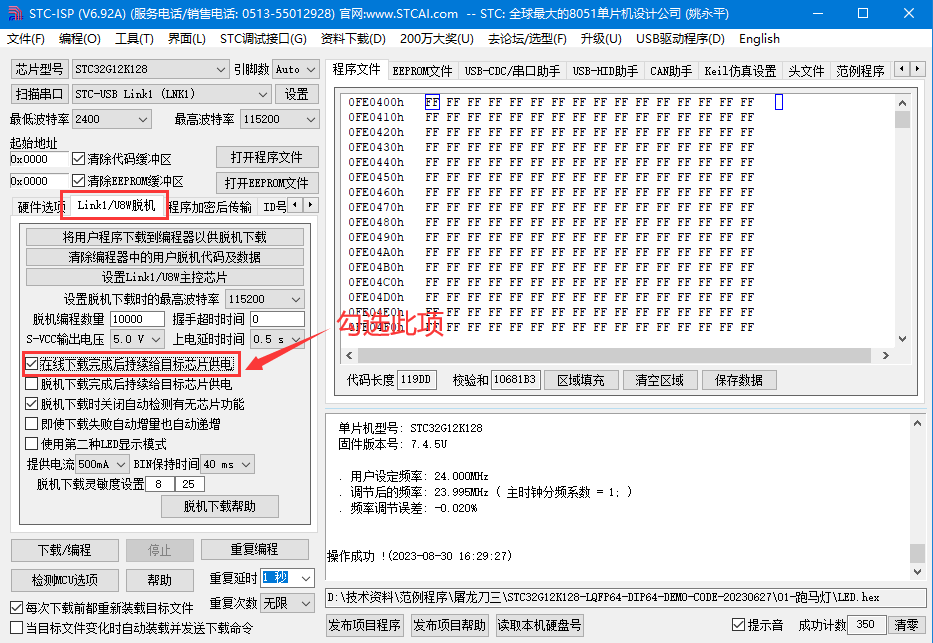
Task: Click hex view vertical scrollbar thumb
Action: [x=902, y=119]
